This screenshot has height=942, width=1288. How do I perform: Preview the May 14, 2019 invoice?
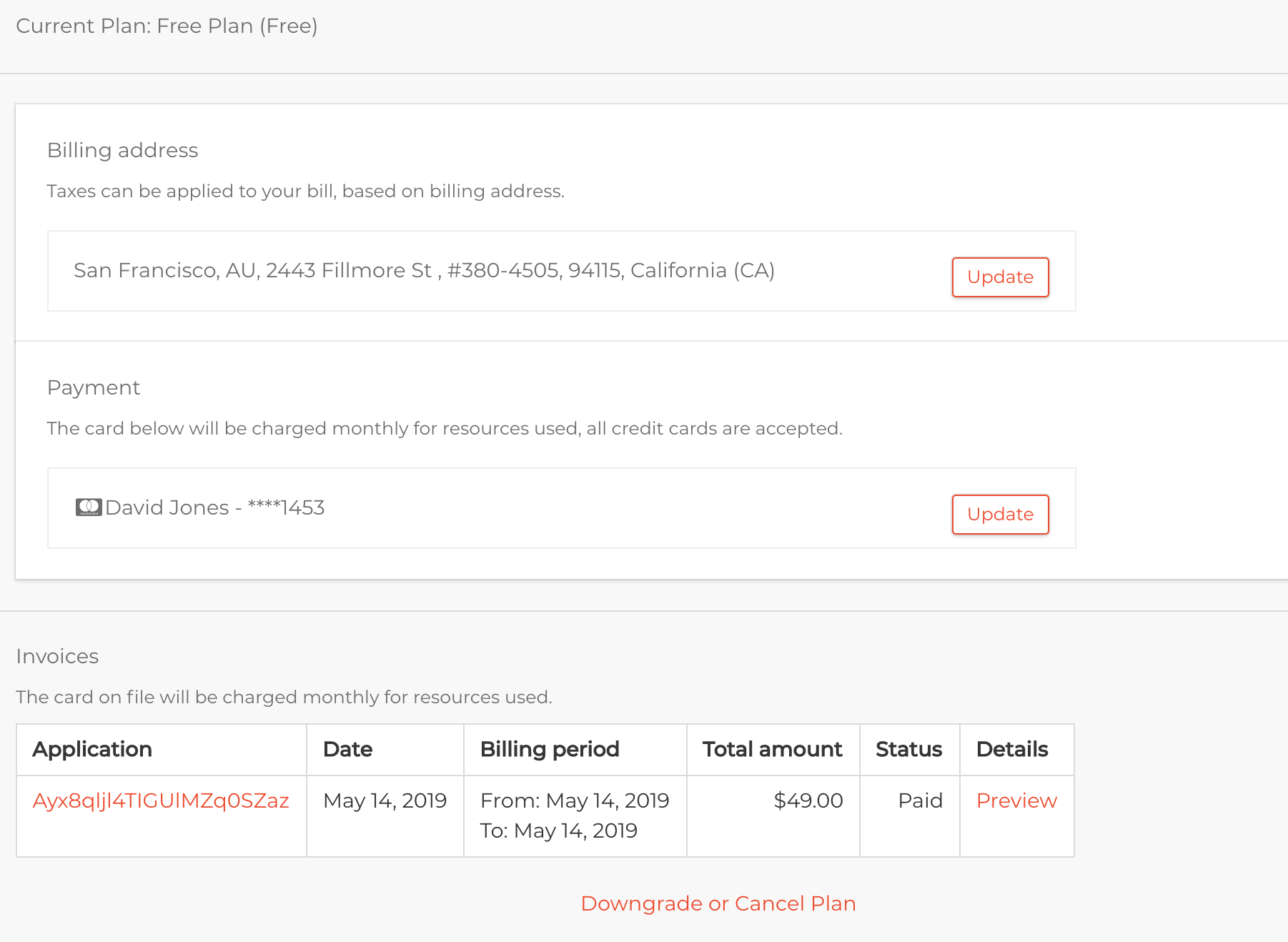(1016, 800)
